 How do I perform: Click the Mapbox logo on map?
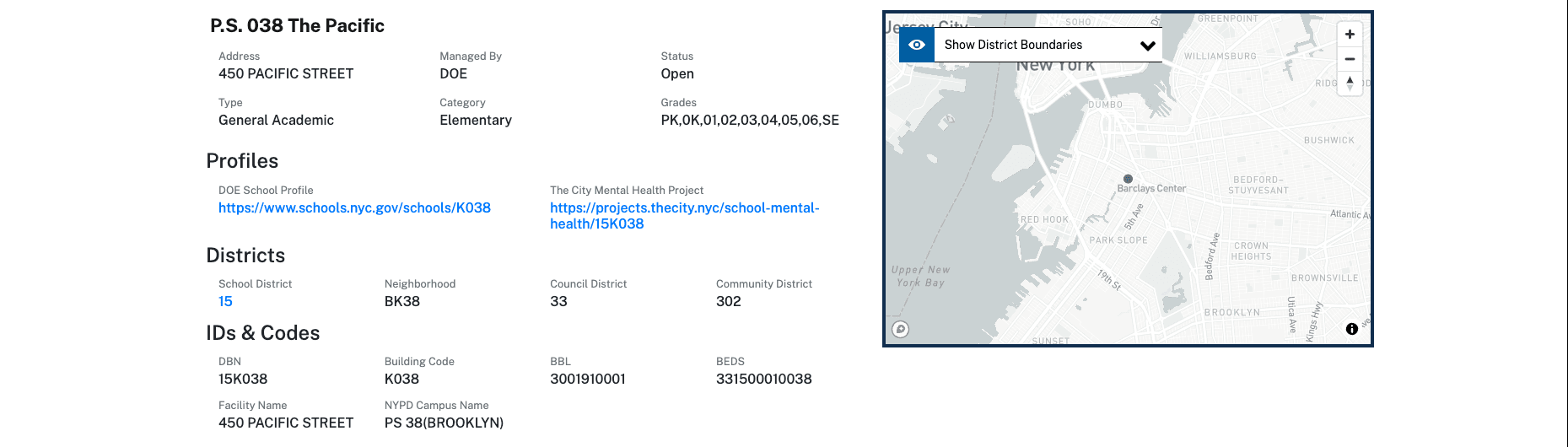(x=901, y=329)
